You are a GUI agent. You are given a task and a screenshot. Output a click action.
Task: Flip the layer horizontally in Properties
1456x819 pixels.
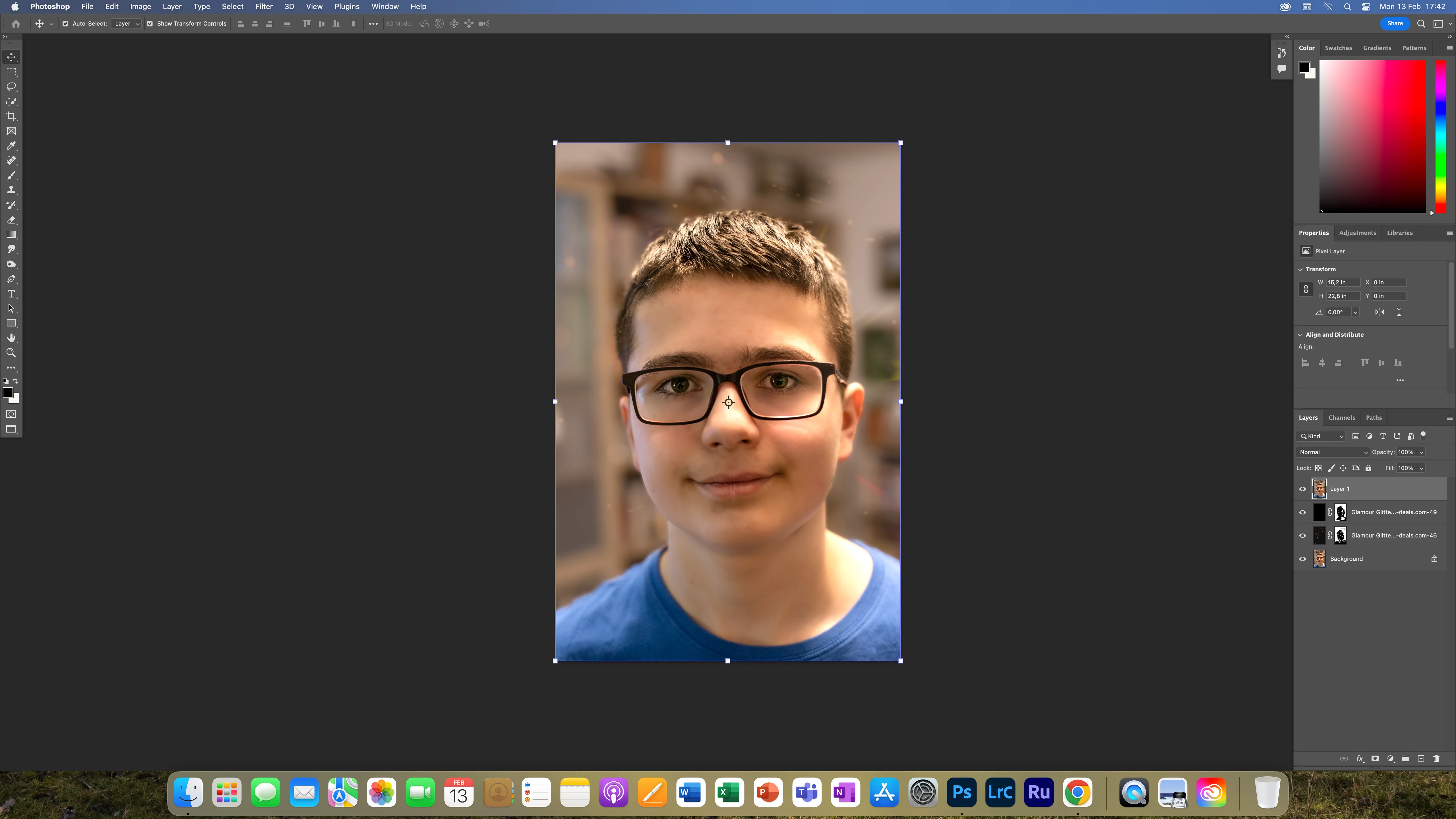pyautogui.click(x=1380, y=312)
